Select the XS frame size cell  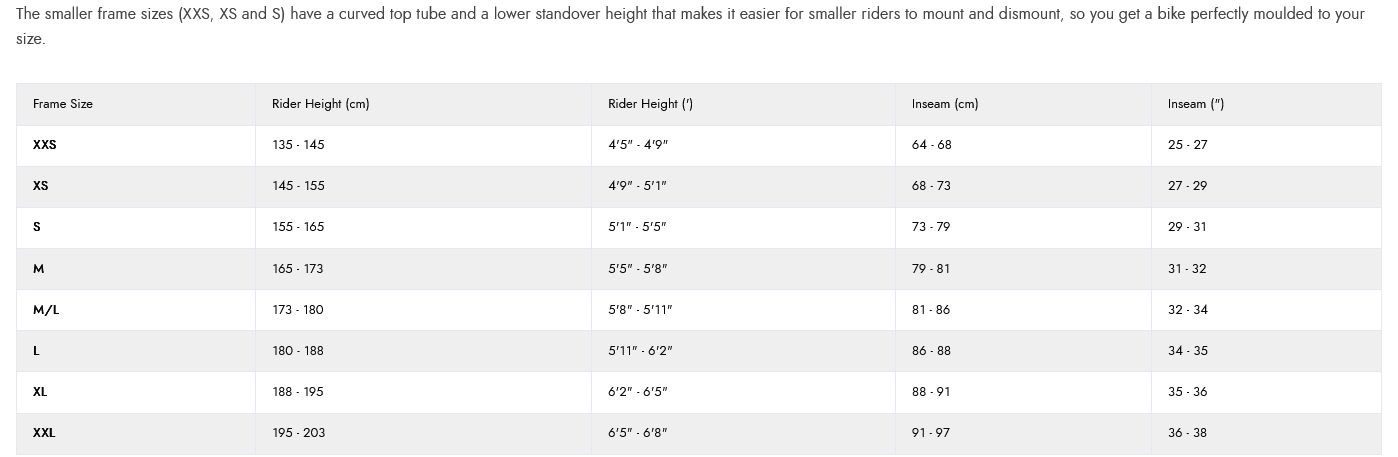coord(41,186)
